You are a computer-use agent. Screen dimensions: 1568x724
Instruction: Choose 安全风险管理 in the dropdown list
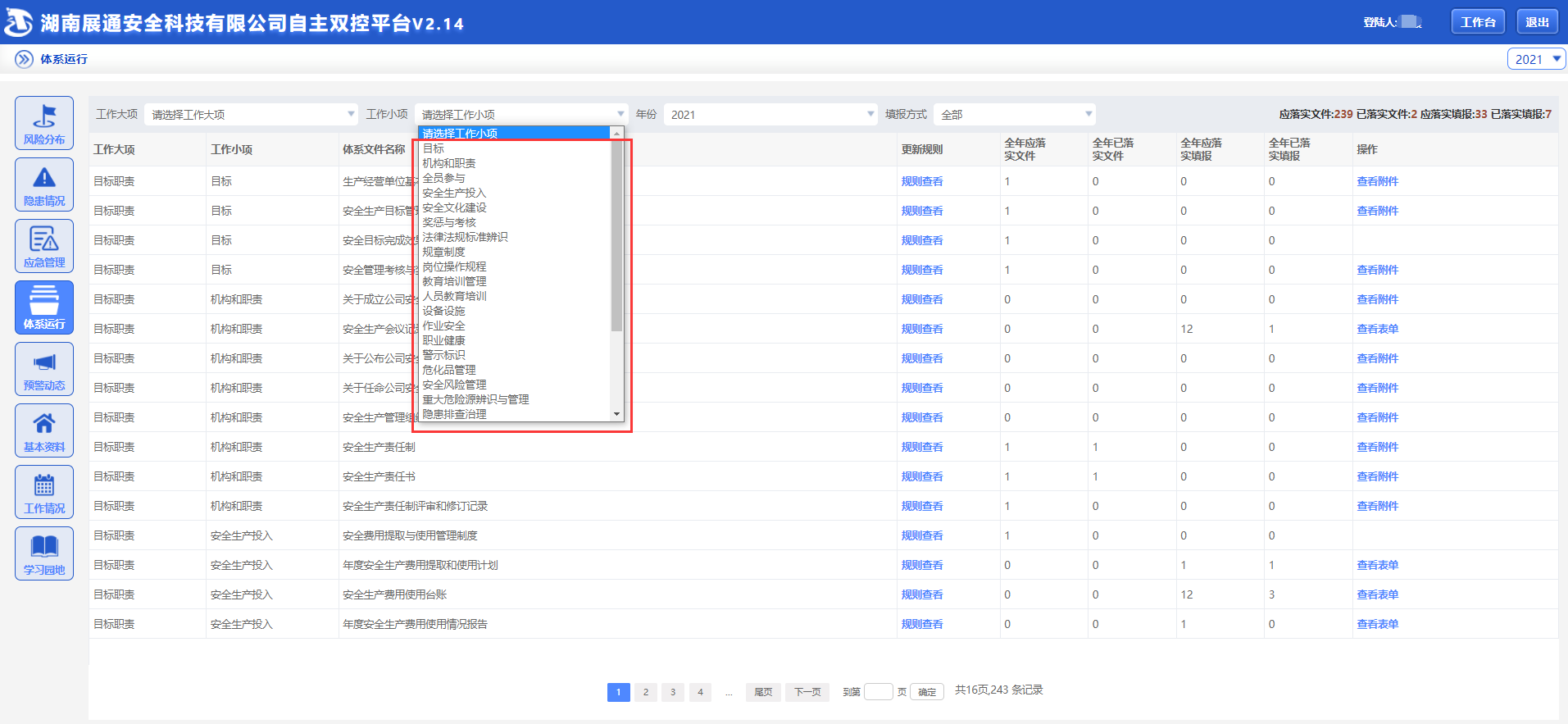pyautogui.click(x=516, y=385)
